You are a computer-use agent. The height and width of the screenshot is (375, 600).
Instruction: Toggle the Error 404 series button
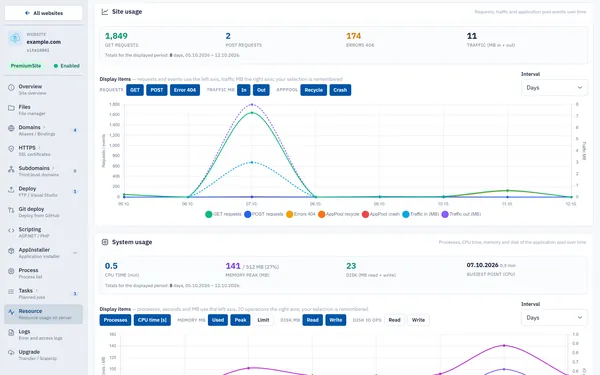point(185,90)
